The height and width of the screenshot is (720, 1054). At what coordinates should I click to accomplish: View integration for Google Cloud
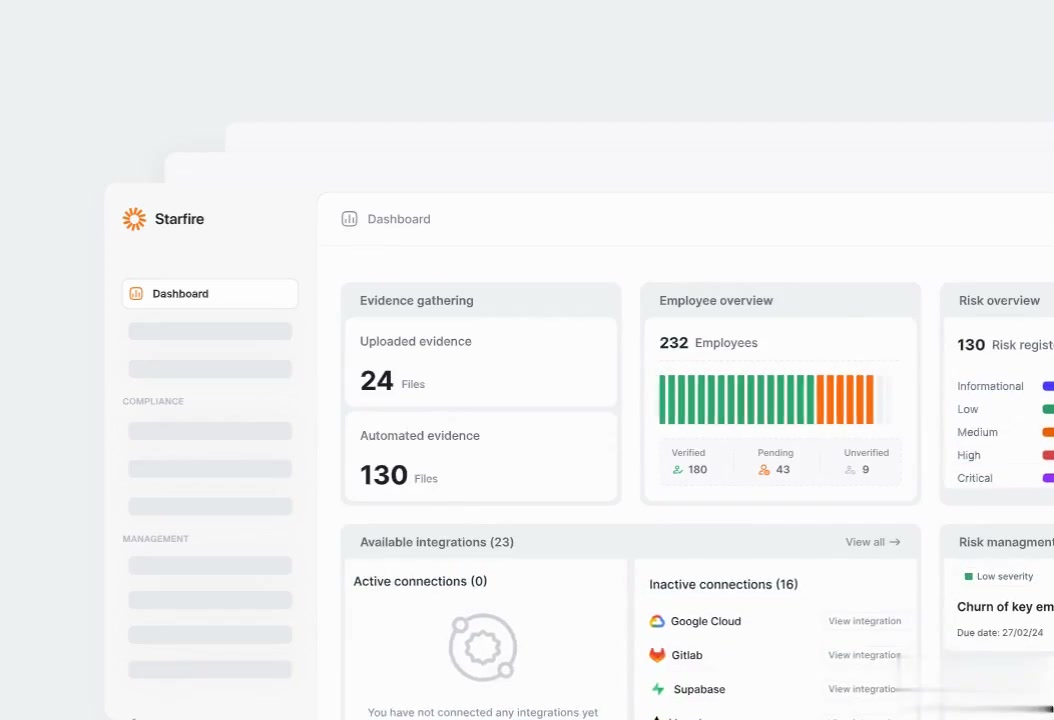pos(864,621)
